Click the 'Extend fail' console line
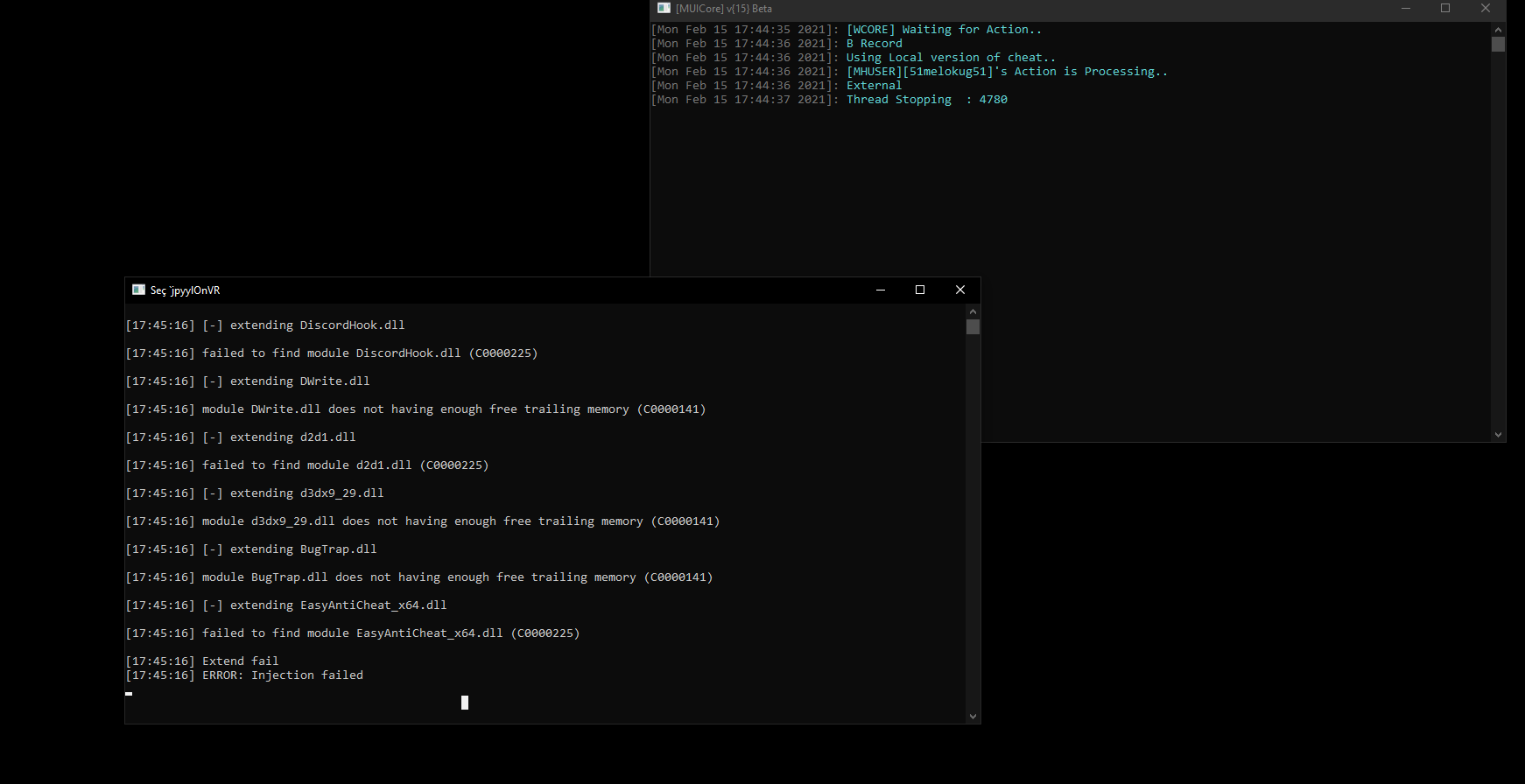This screenshot has width=1525, height=784. [x=202, y=661]
